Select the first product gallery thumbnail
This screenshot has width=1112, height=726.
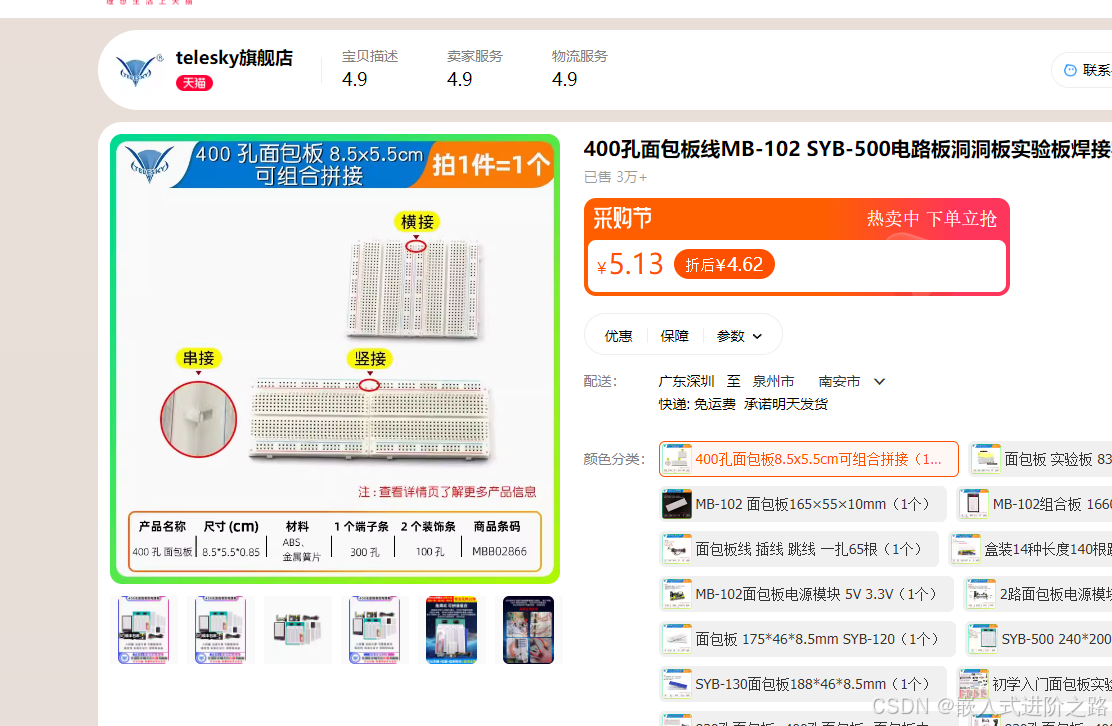coord(144,630)
